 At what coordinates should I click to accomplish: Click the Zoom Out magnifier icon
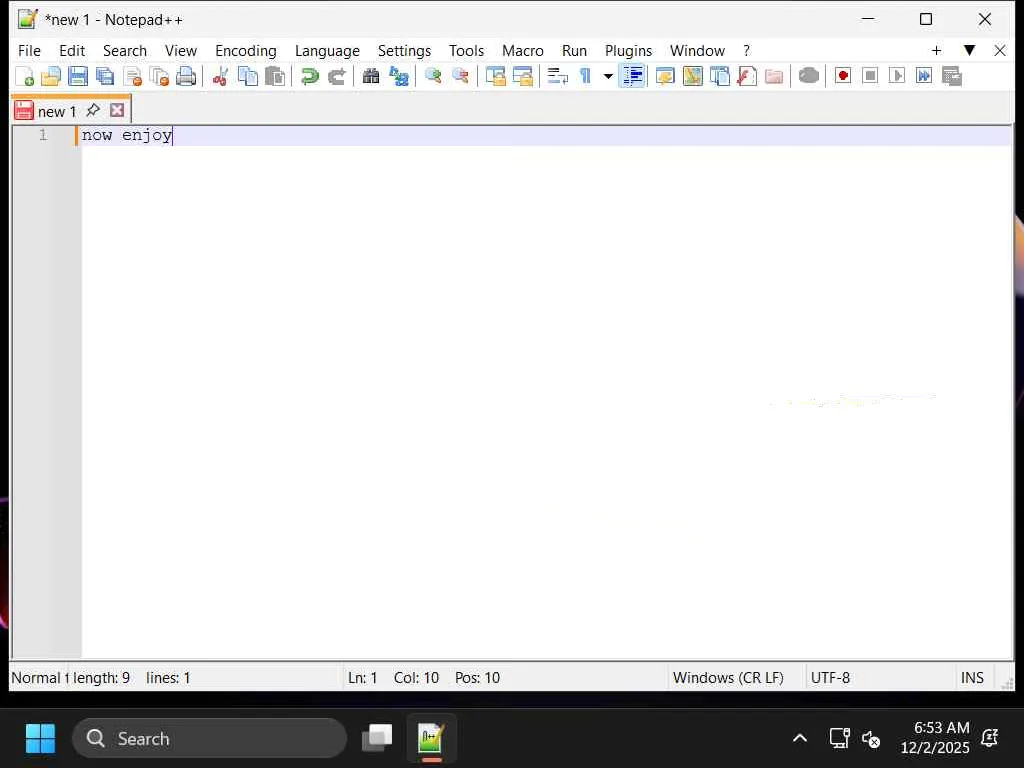click(x=460, y=76)
